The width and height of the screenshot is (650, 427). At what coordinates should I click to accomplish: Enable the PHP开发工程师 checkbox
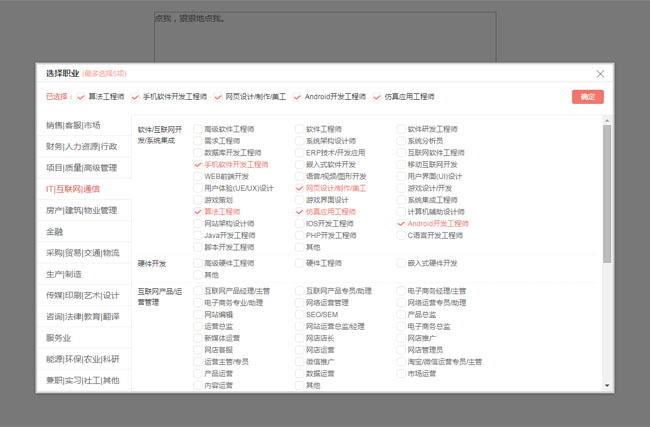(x=300, y=235)
